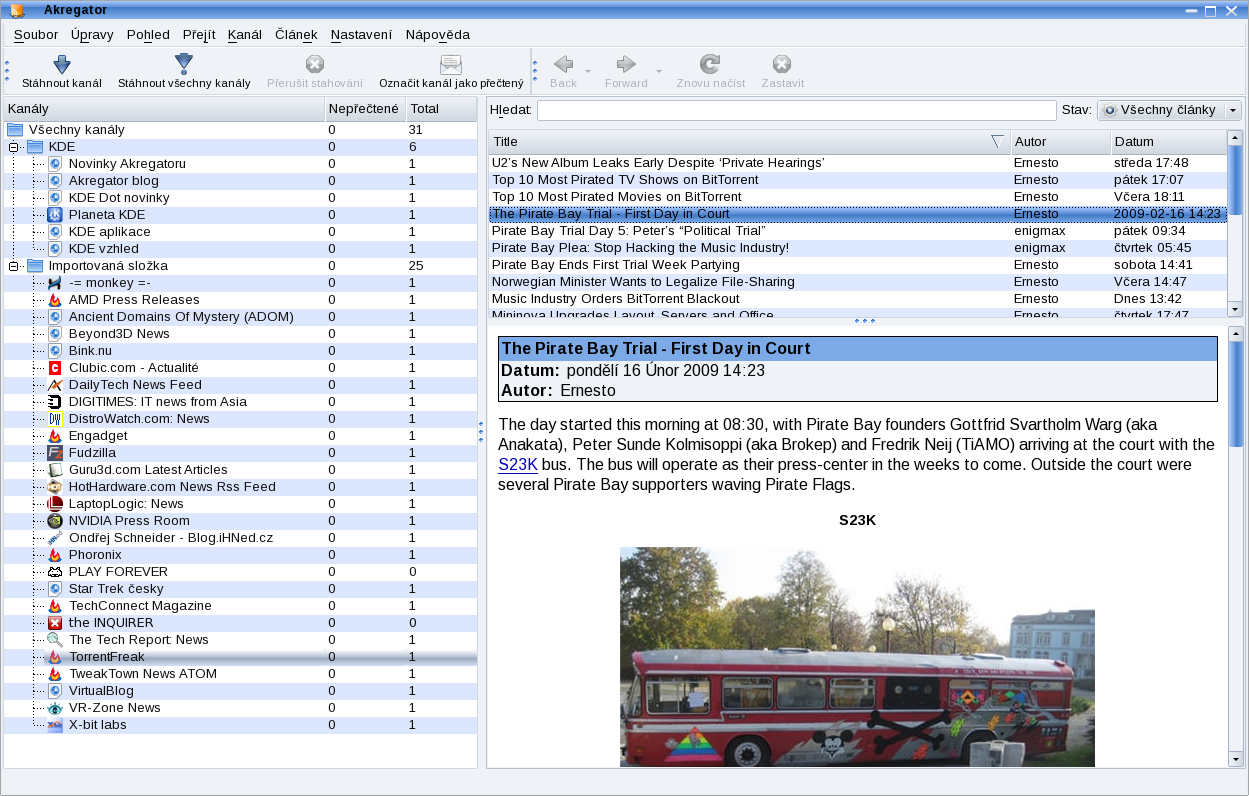Click the PLAY FOREVER feed icon
The width and height of the screenshot is (1249, 796).
click(56, 572)
